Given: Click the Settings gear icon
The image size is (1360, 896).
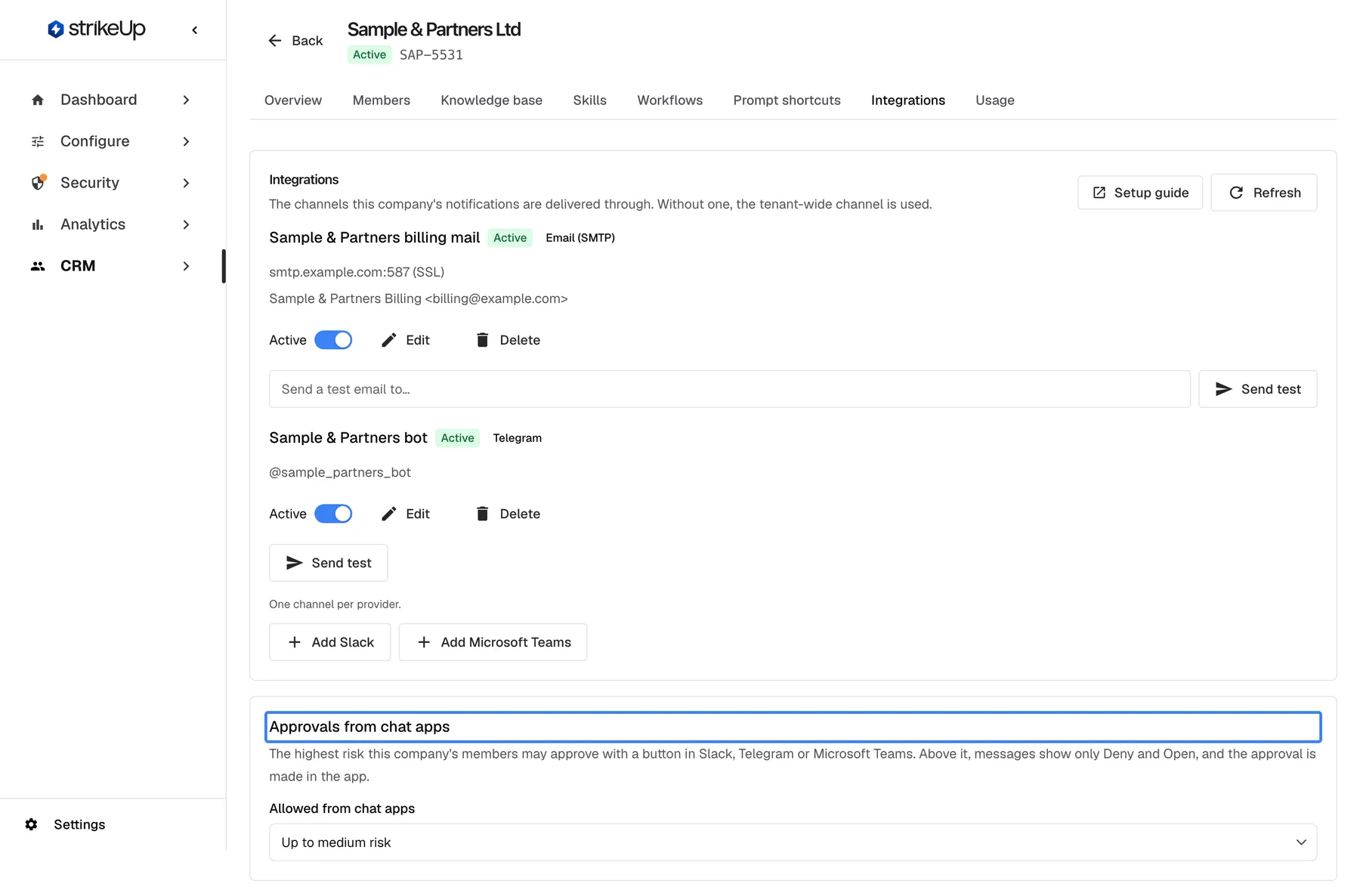Looking at the screenshot, I should 31,824.
